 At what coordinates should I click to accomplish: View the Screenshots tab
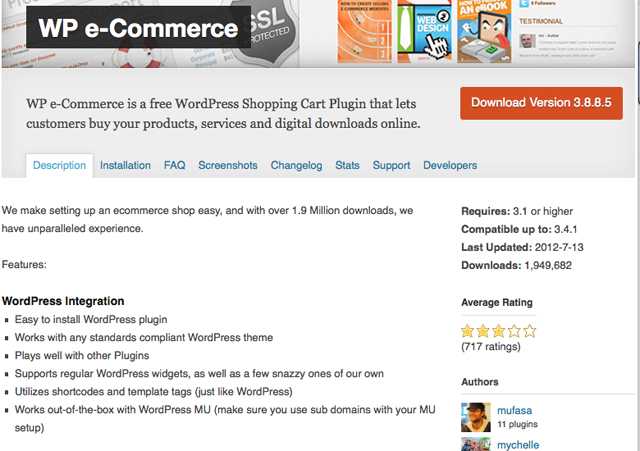click(x=227, y=165)
